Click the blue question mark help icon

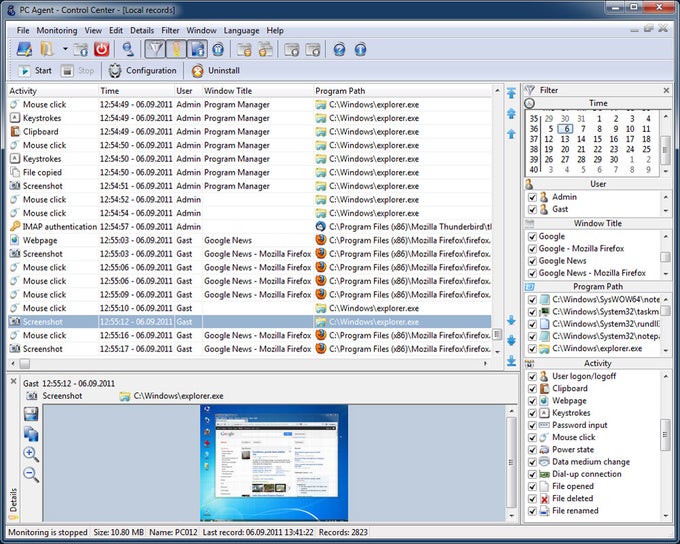pyautogui.click(x=340, y=49)
